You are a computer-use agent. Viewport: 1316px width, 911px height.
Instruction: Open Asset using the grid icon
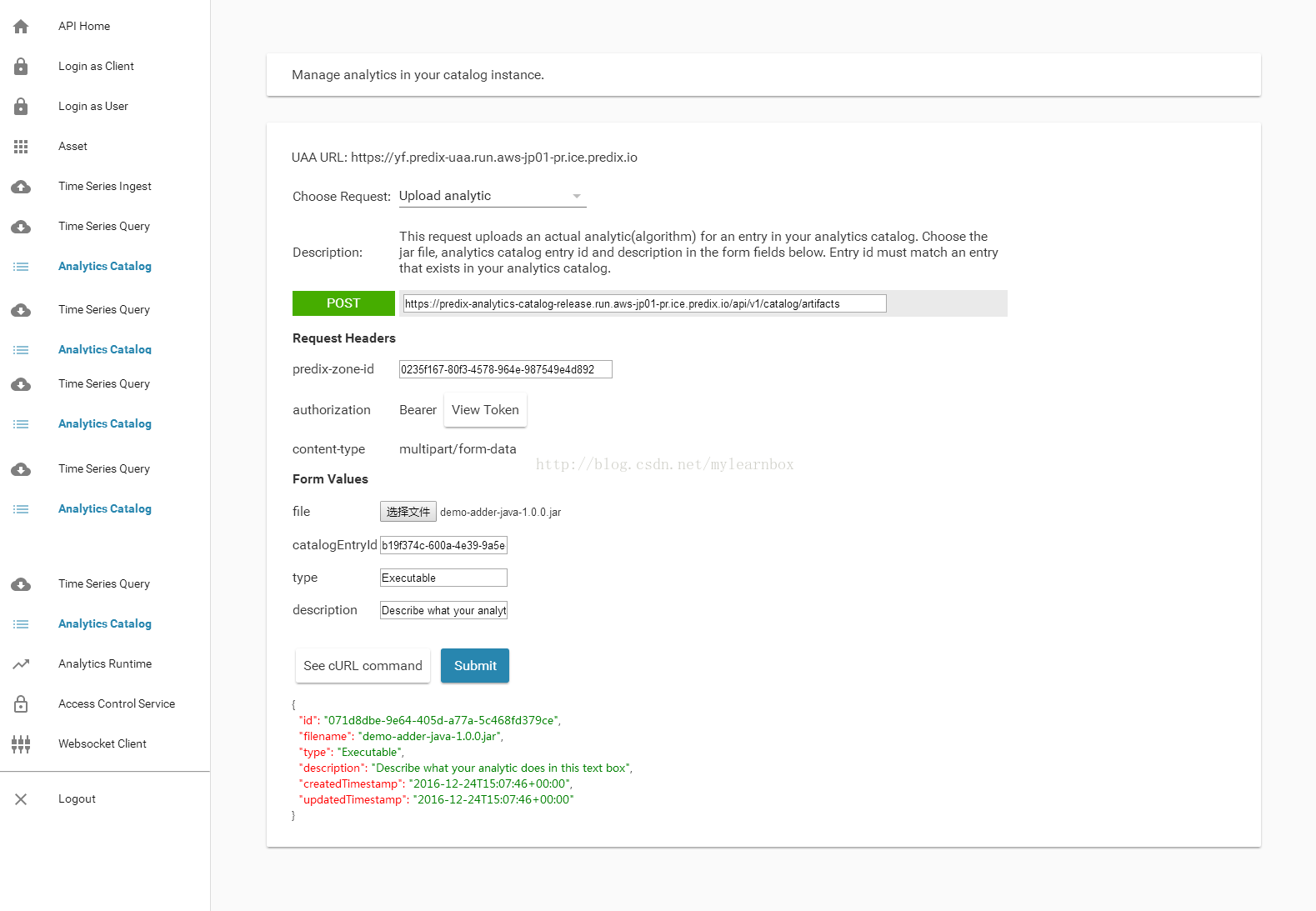(x=21, y=147)
